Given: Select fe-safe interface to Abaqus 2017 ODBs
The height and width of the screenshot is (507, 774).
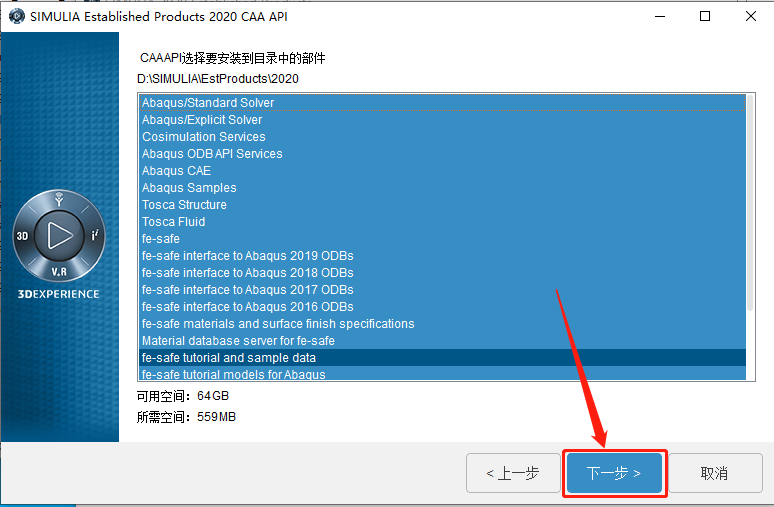Looking at the screenshot, I should coord(442,290).
